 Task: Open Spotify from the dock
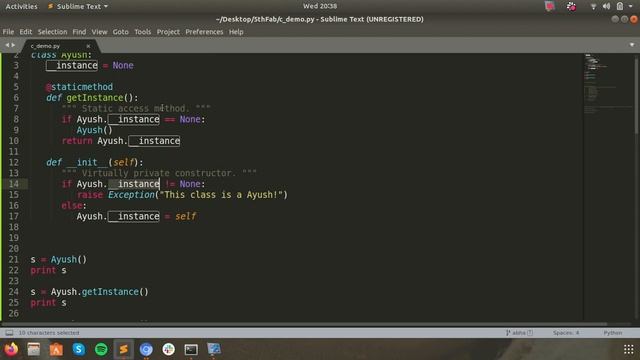pos(101,349)
